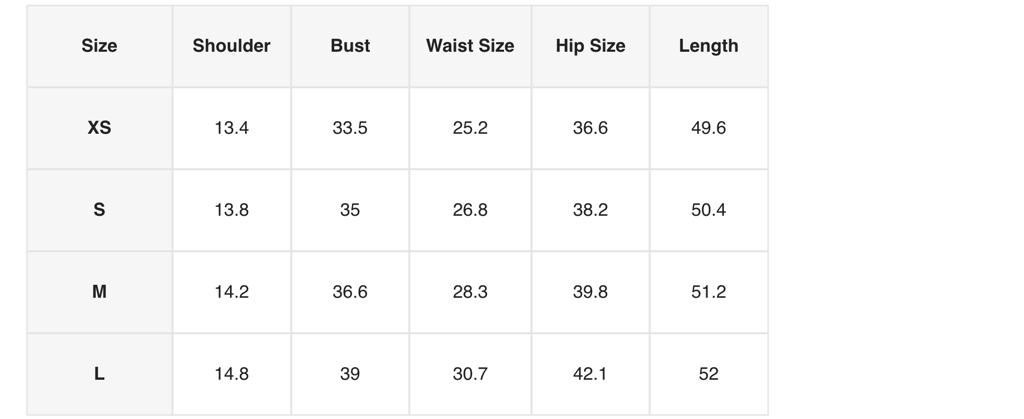Click the Length column header

coord(708,46)
